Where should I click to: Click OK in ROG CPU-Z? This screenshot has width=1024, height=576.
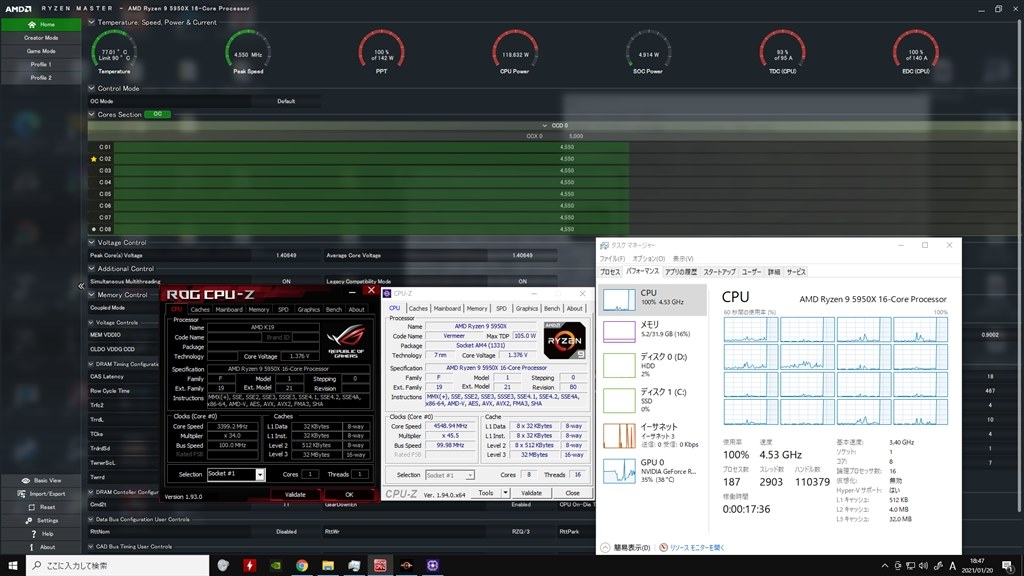(349, 494)
